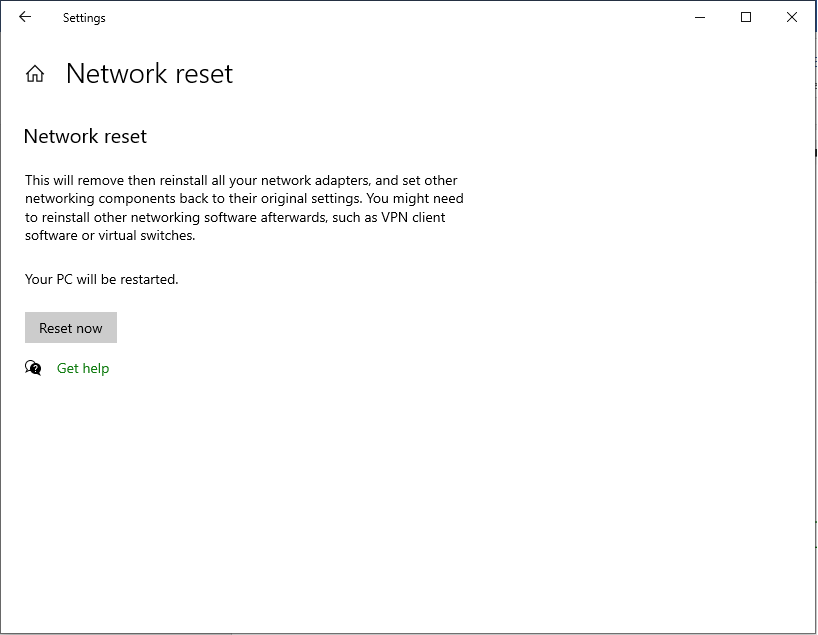Go back using the title bar arrow
This screenshot has height=635, width=818.
click(x=25, y=17)
